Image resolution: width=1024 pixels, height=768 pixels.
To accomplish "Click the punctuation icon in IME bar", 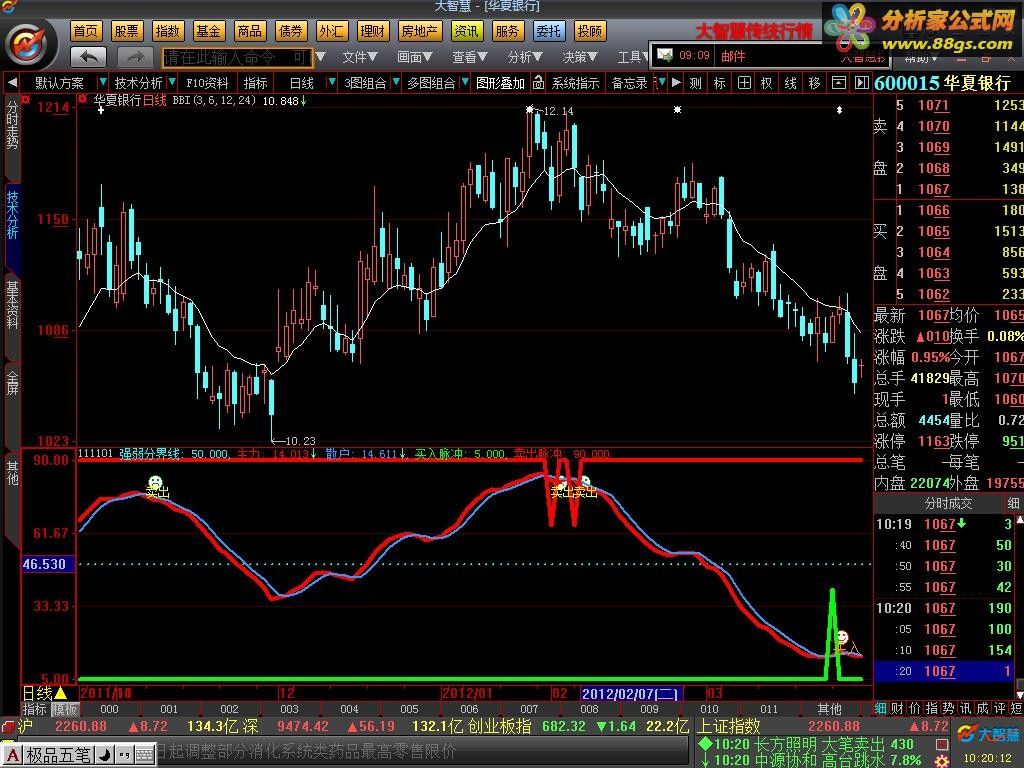I will (x=125, y=755).
